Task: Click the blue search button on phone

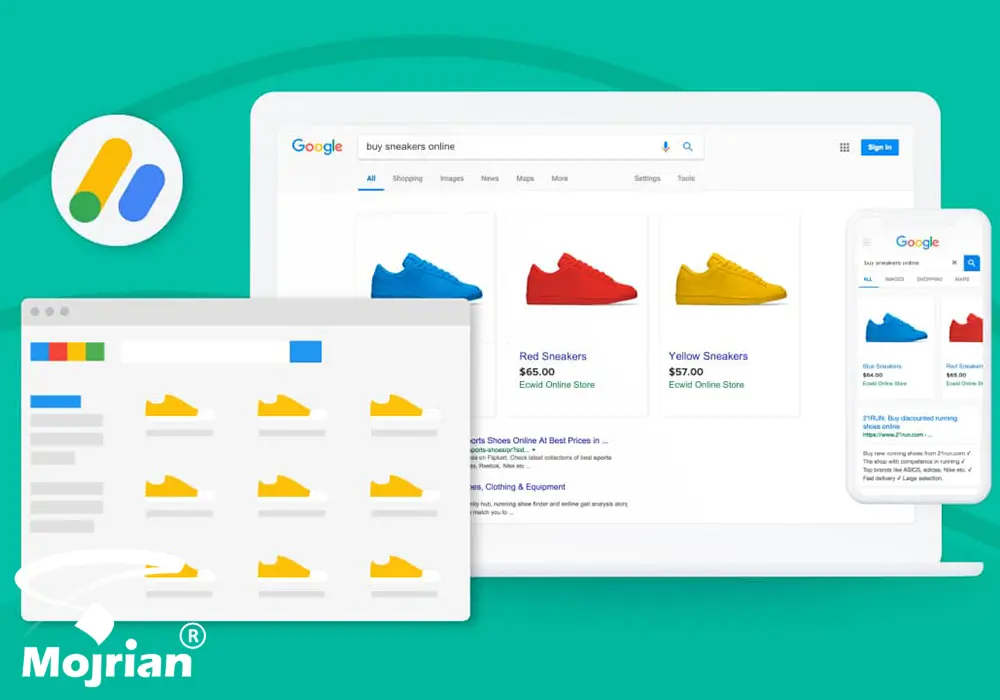Action: [971, 263]
